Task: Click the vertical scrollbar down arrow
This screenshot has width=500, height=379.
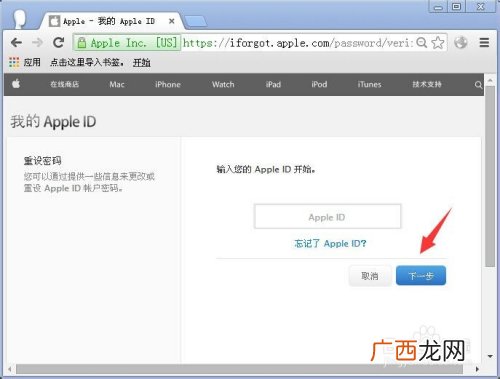Action: point(490,356)
